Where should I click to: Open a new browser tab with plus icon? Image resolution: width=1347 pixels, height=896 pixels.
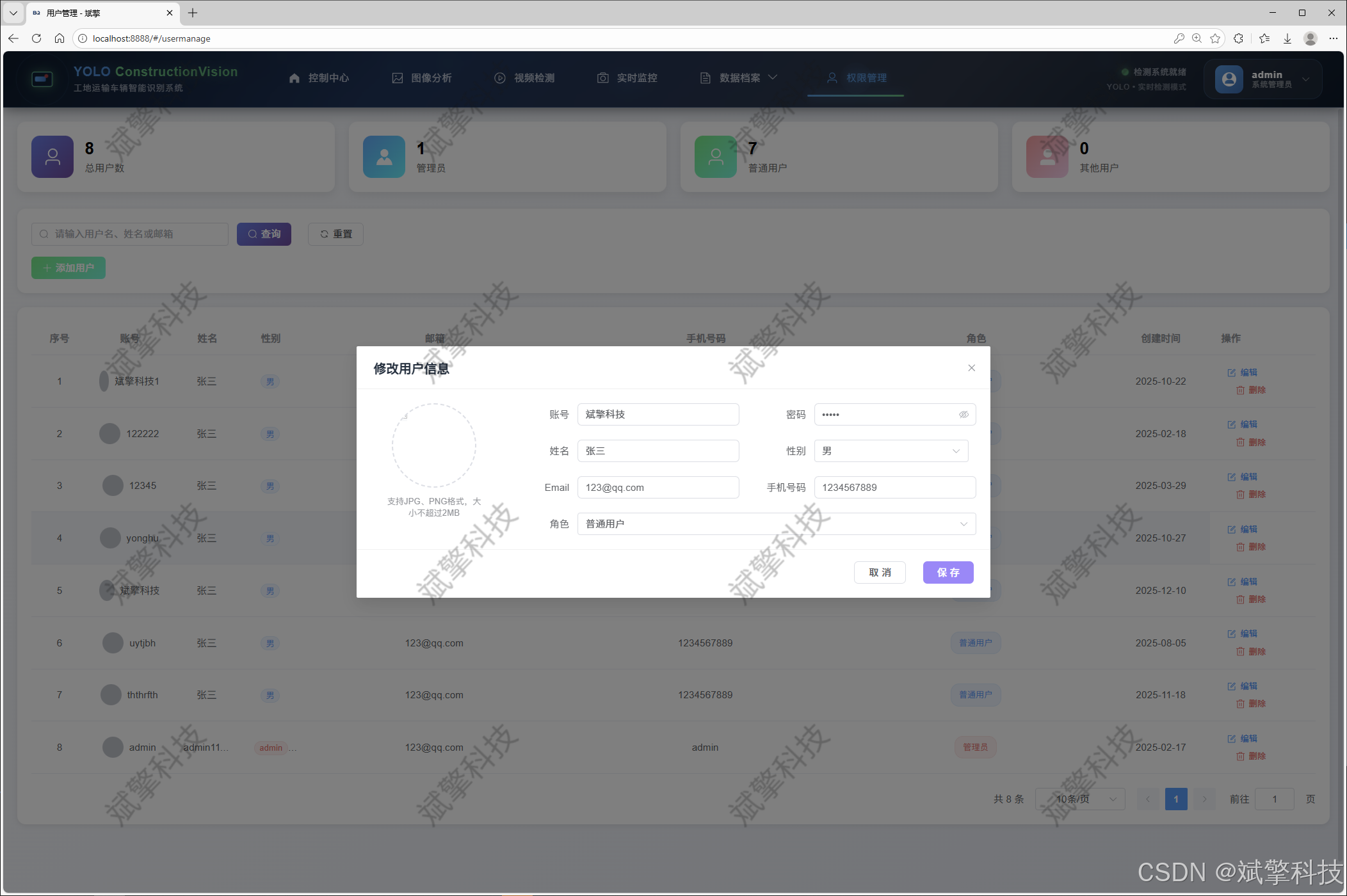coord(193,13)
